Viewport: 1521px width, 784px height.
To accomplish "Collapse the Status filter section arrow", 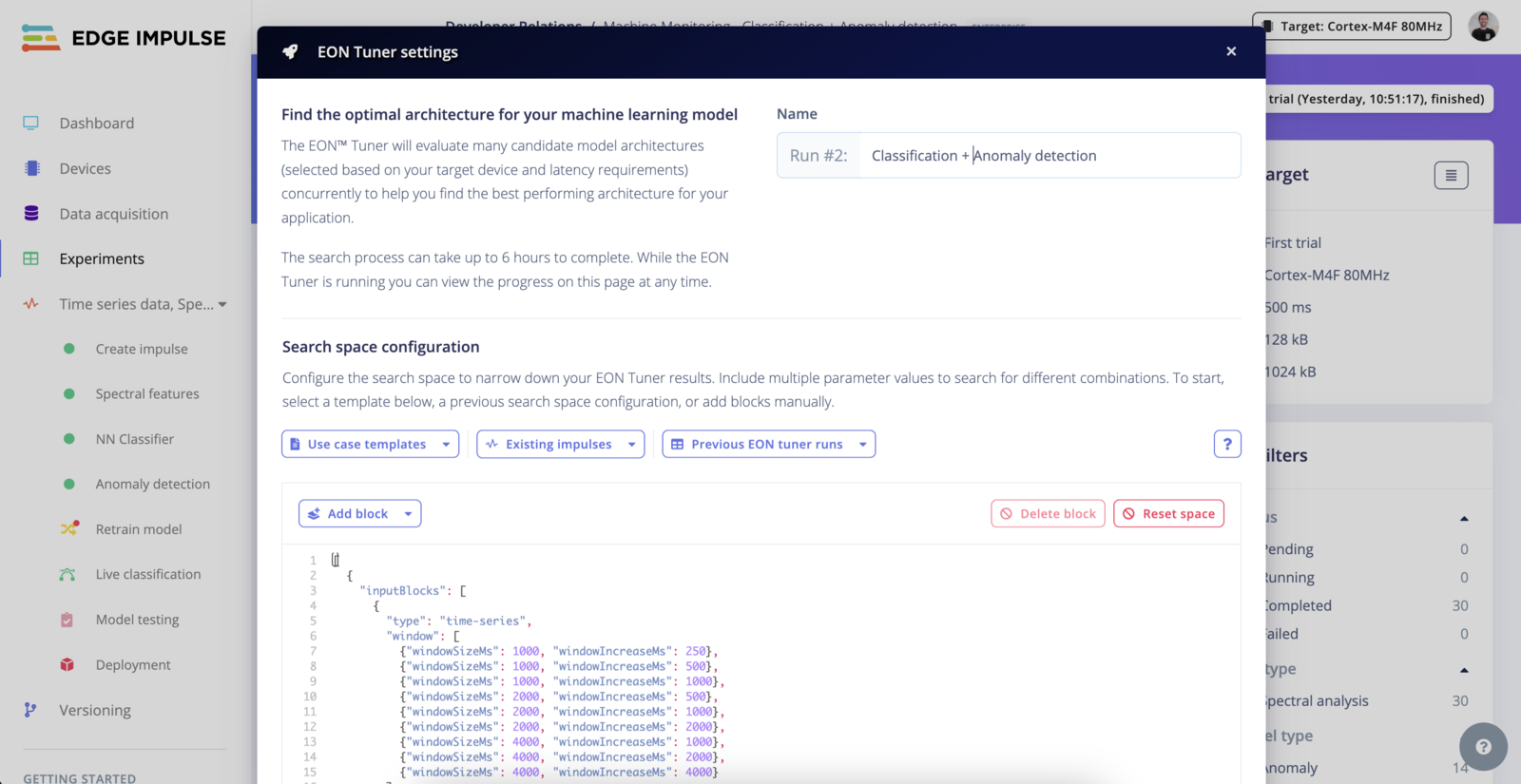I will click(1464, 518).
